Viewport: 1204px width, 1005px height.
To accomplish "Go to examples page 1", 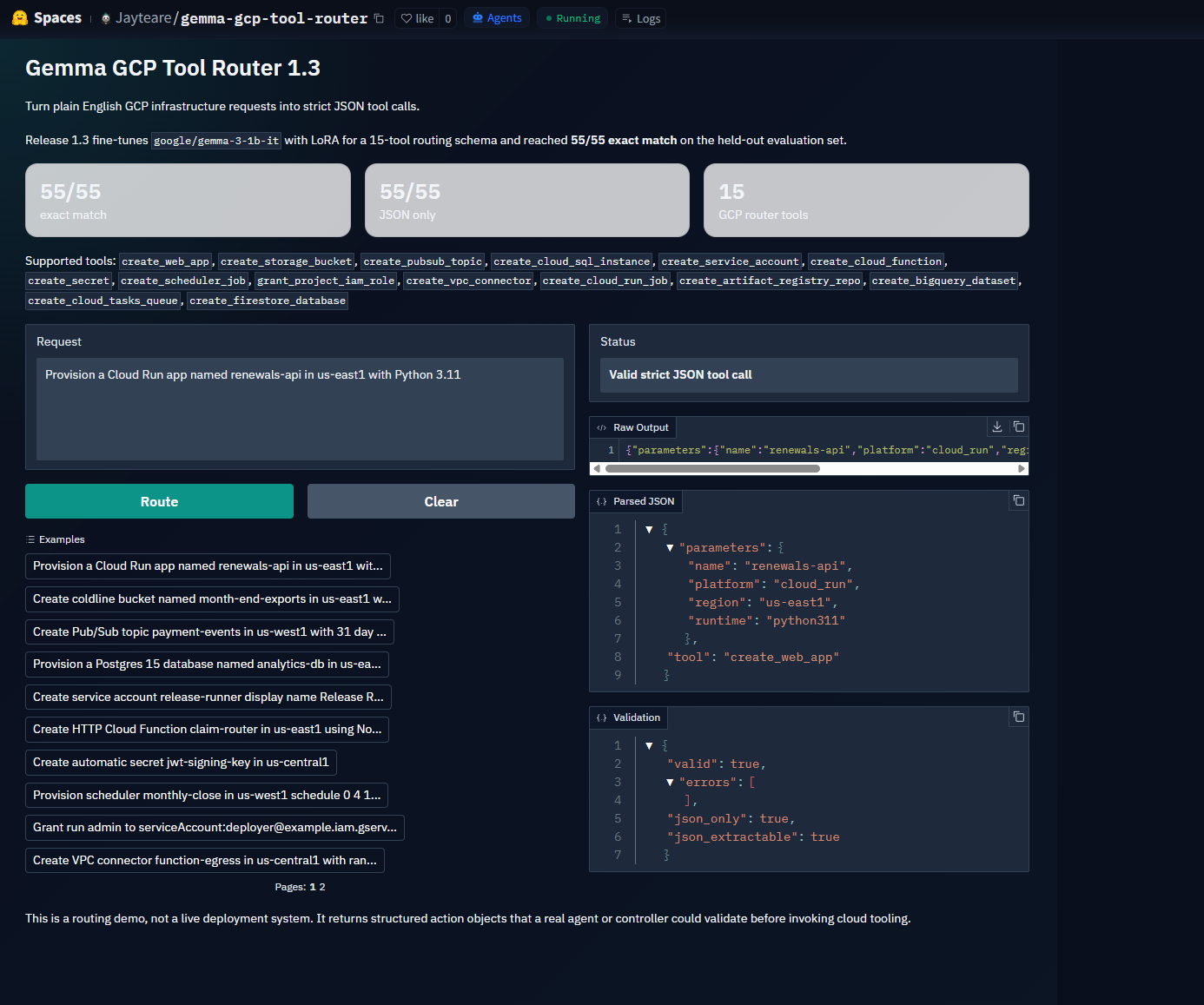I will coord(313,887).
